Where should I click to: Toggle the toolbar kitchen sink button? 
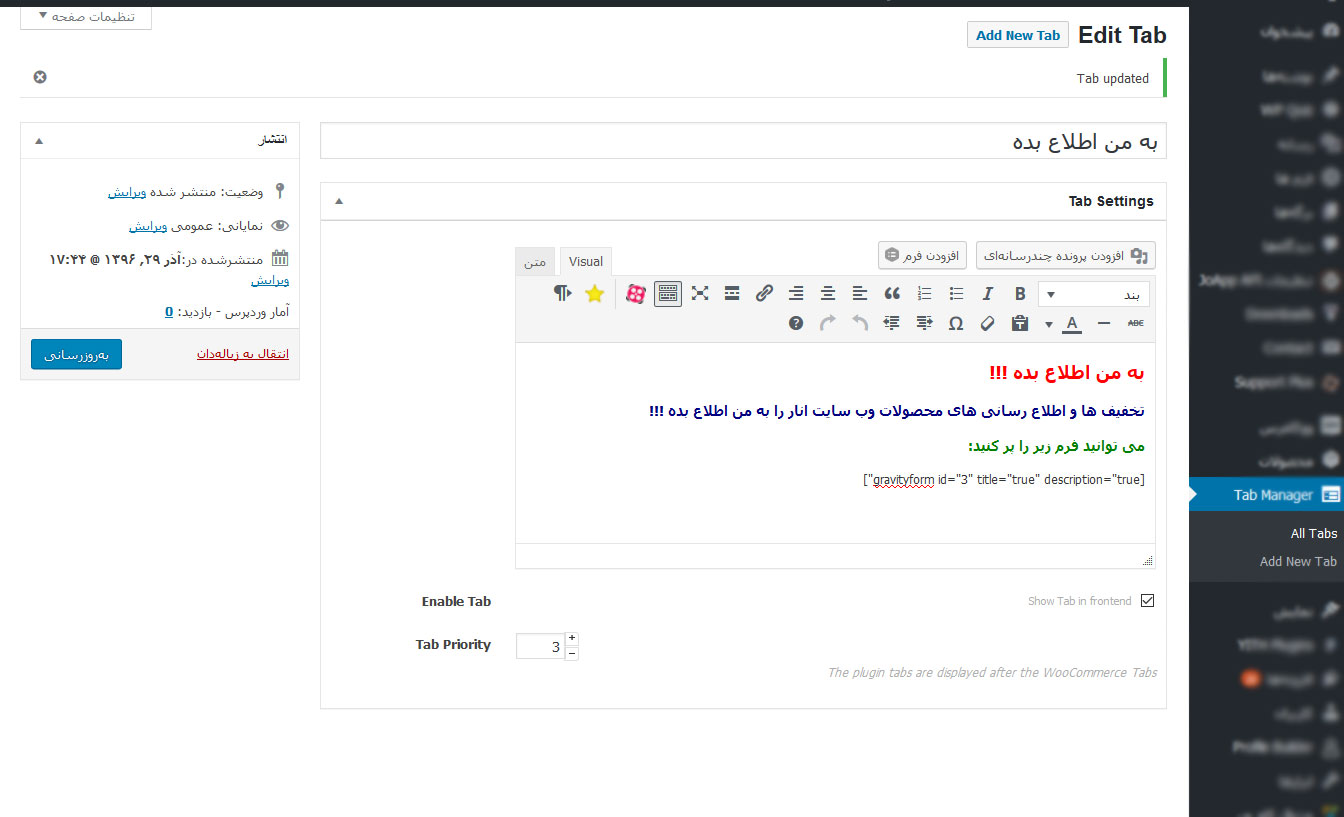[x=668, y=293]
